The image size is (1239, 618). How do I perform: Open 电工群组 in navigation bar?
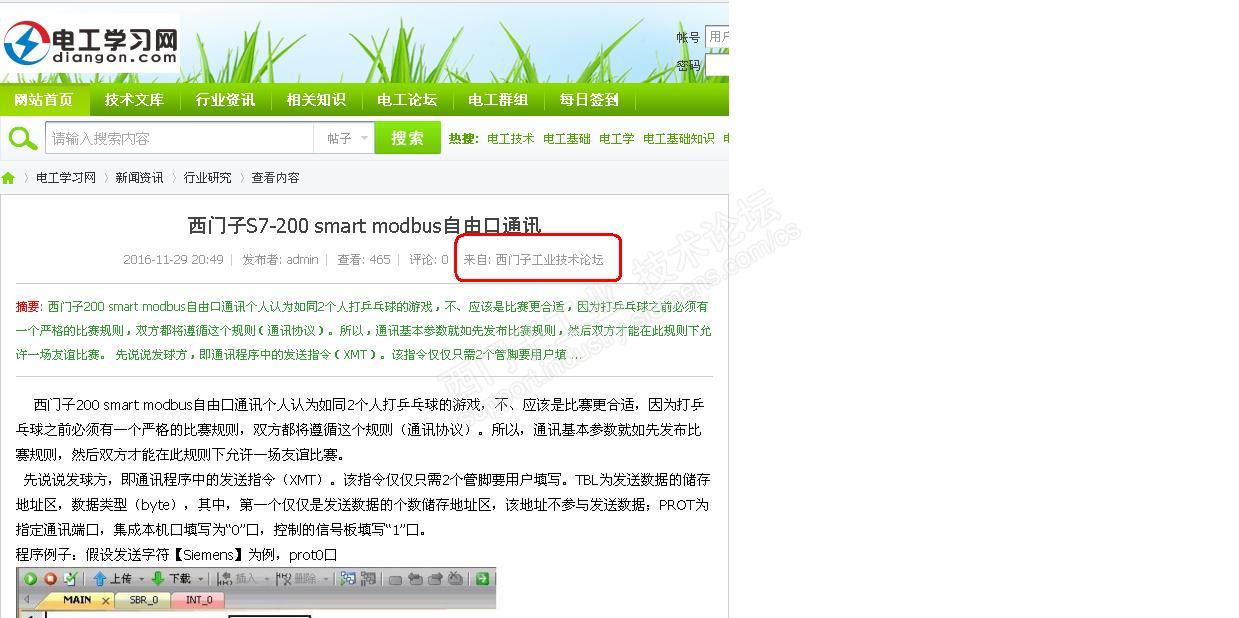498,100
